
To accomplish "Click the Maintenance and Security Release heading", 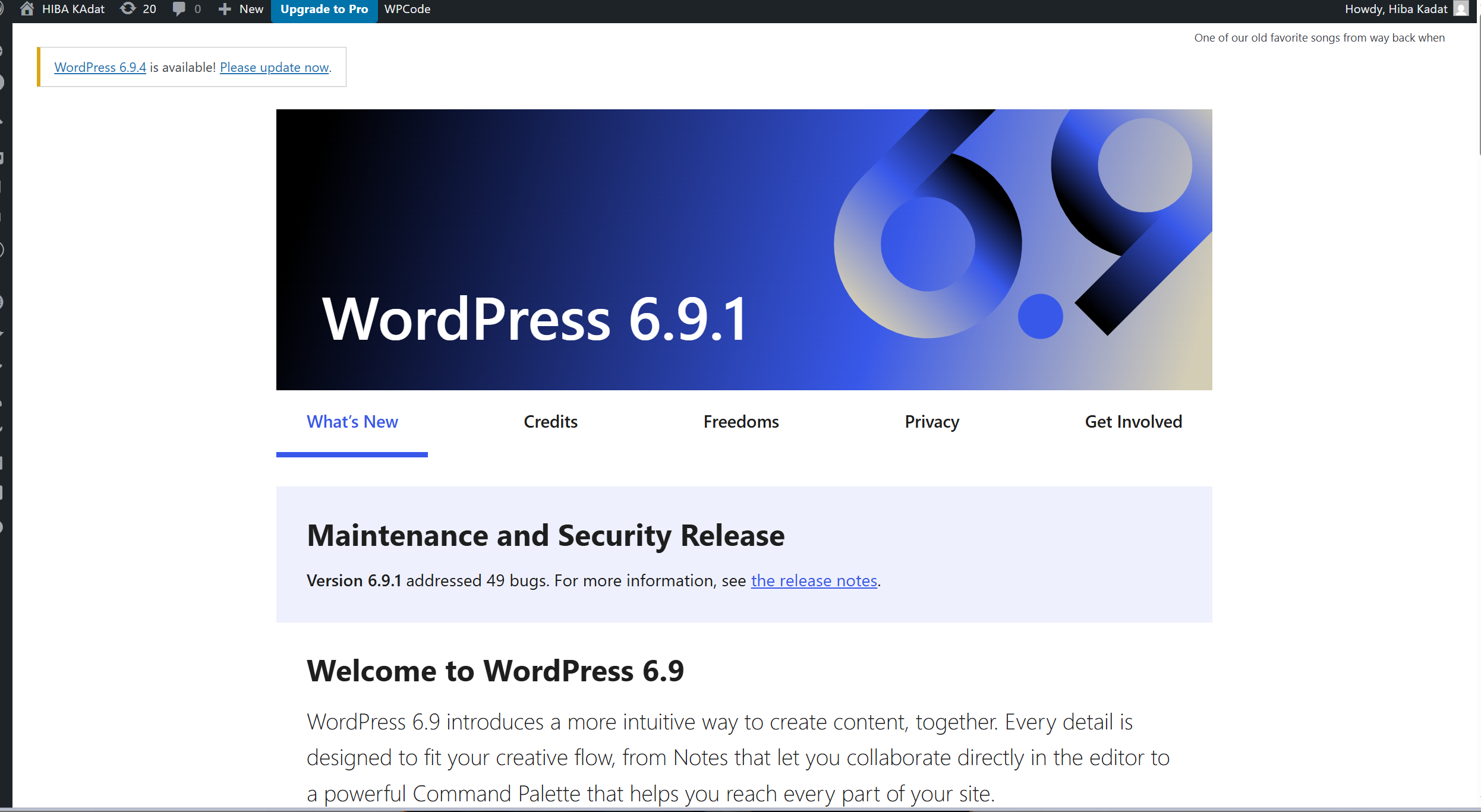I will pyautogui.click(x=546, y=535).
